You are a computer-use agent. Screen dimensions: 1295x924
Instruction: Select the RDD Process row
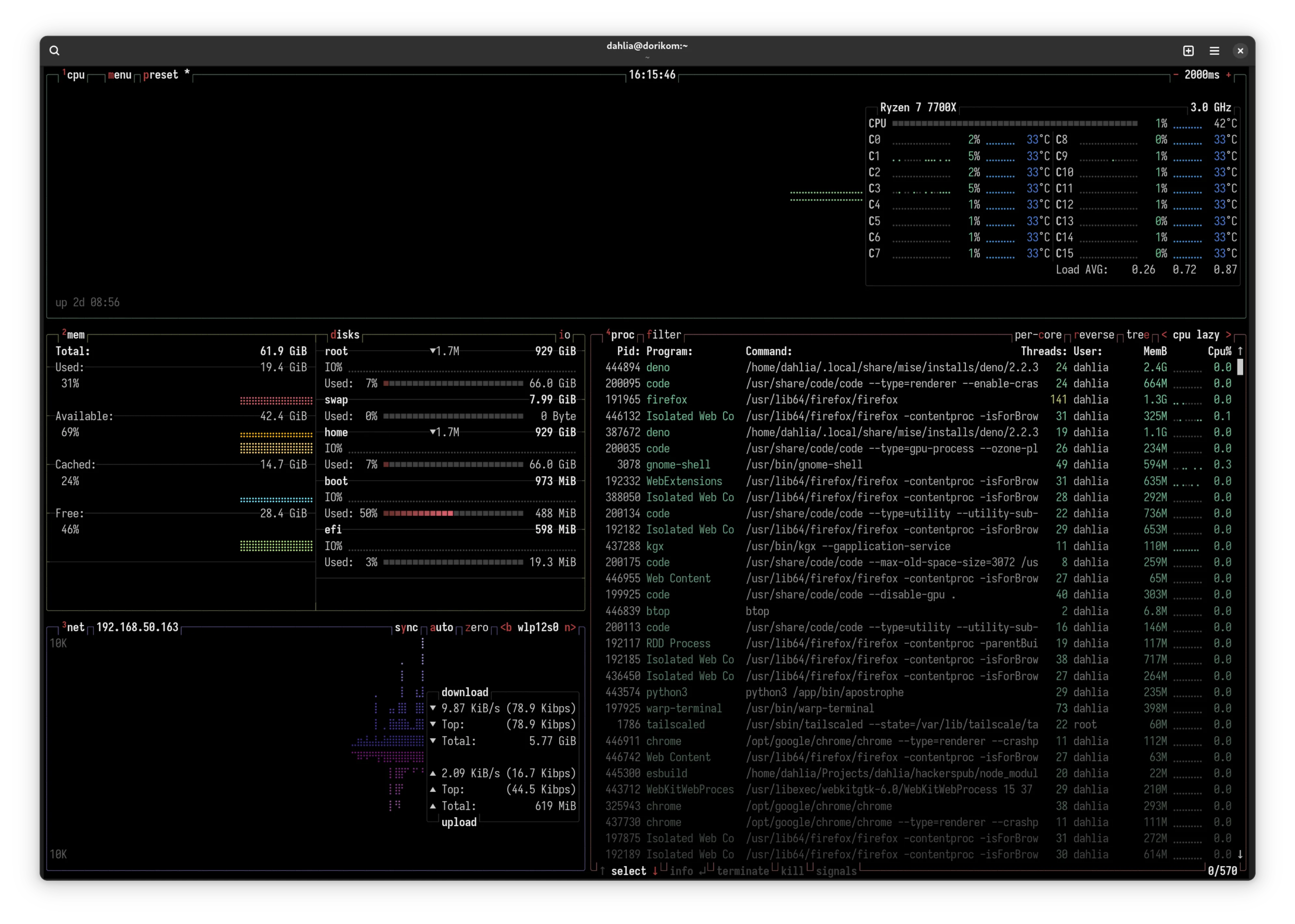coord(918,644)
